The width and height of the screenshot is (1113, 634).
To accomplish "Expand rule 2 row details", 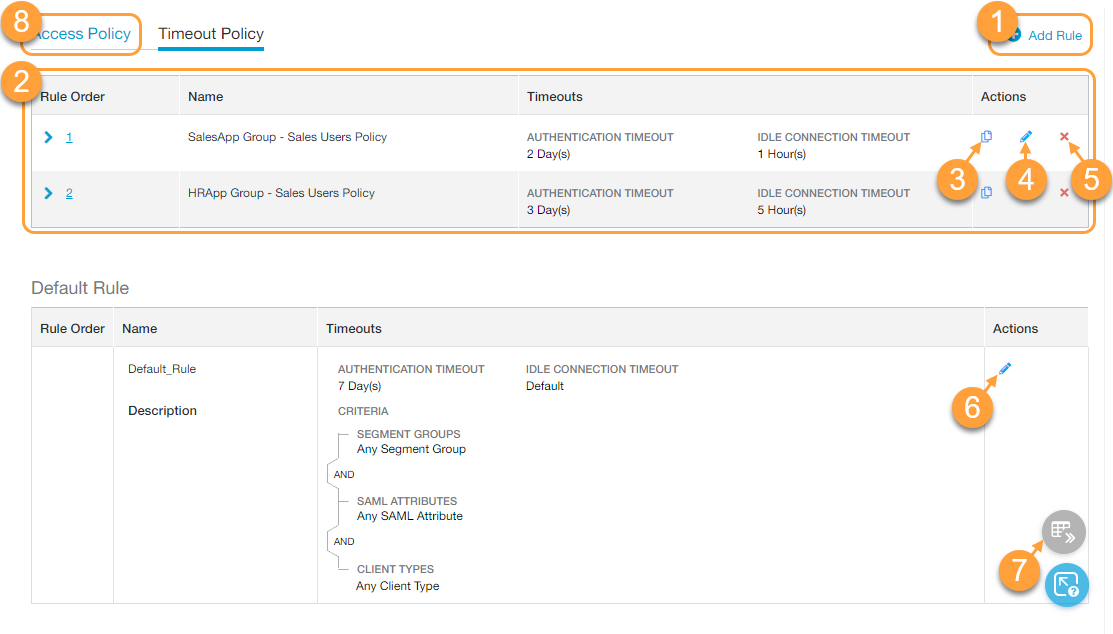I will 48,193.
